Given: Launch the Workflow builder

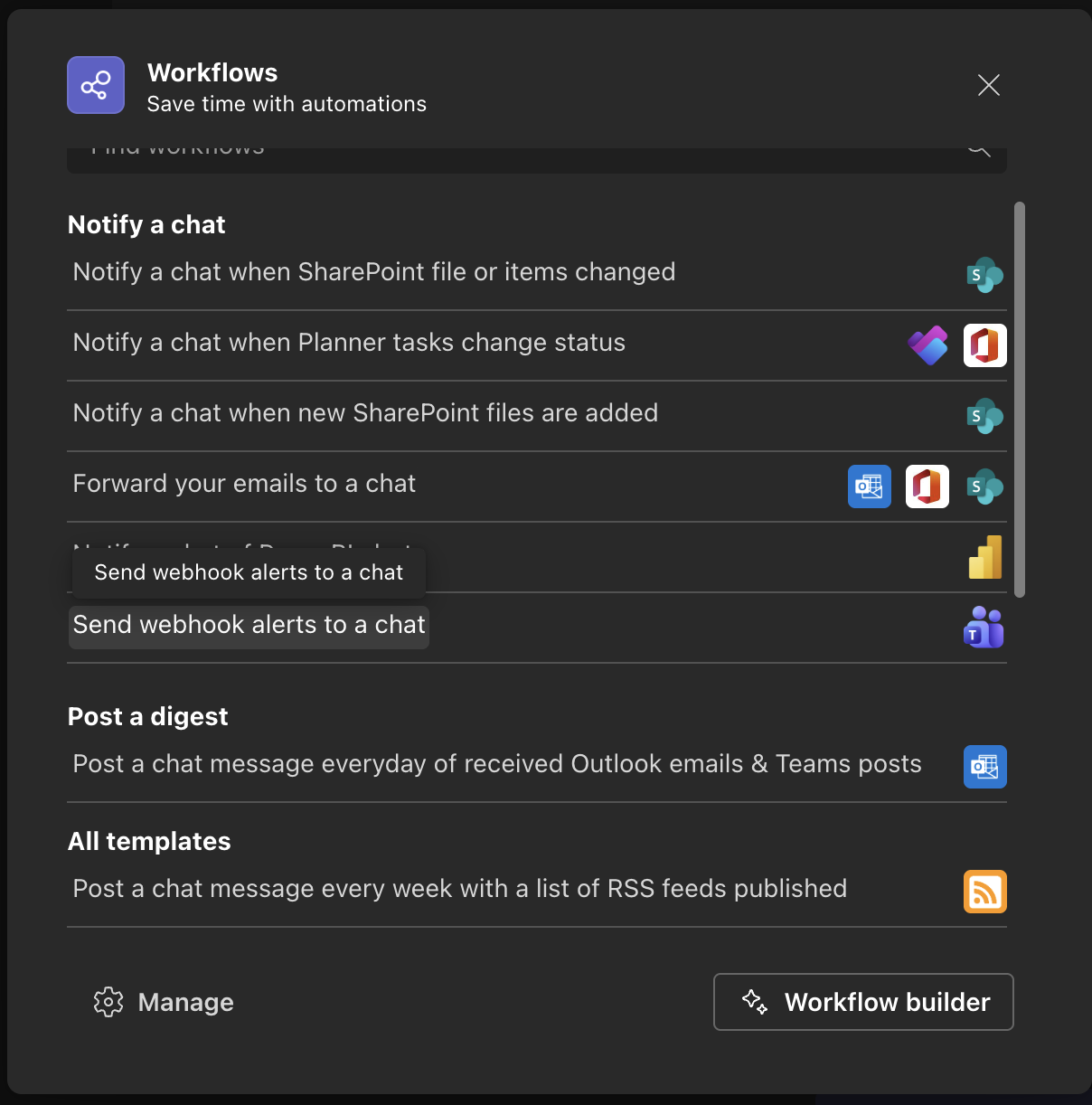Looking at the screenshot, I should click(863, 1002).
